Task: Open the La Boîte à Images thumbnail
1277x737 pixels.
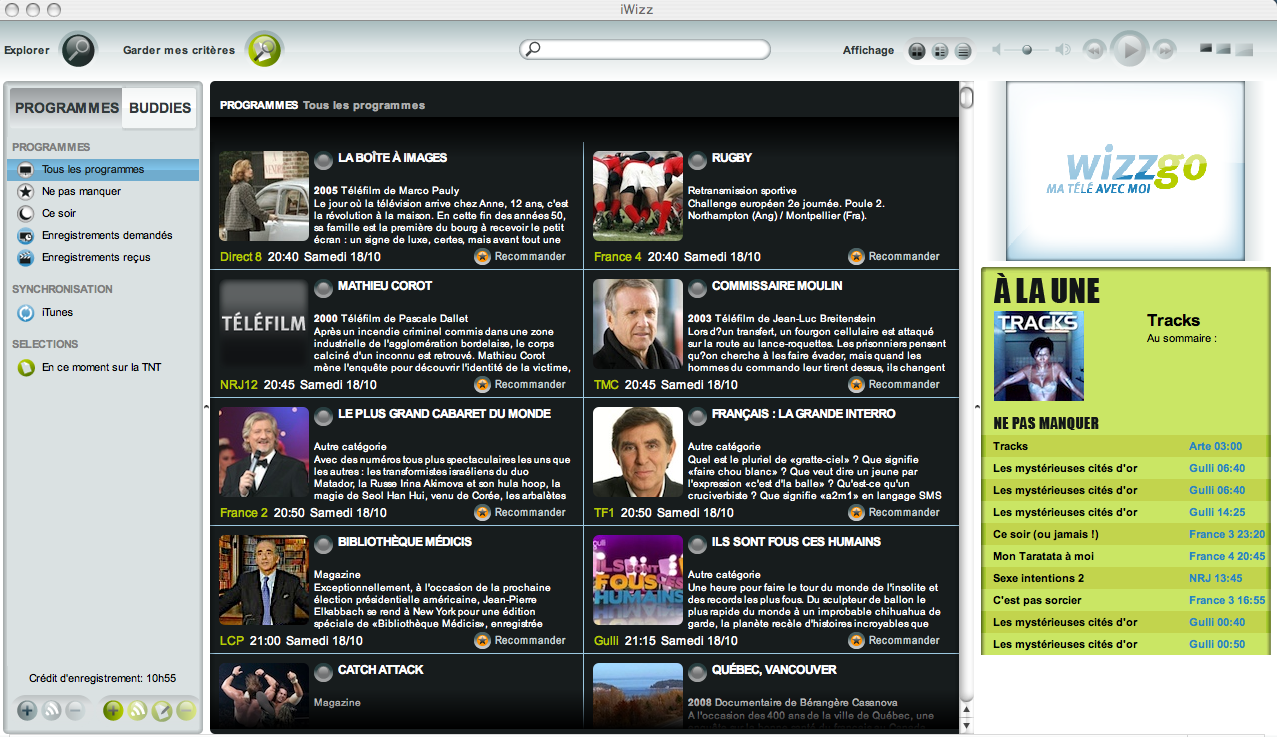Action: pos(264,196)
